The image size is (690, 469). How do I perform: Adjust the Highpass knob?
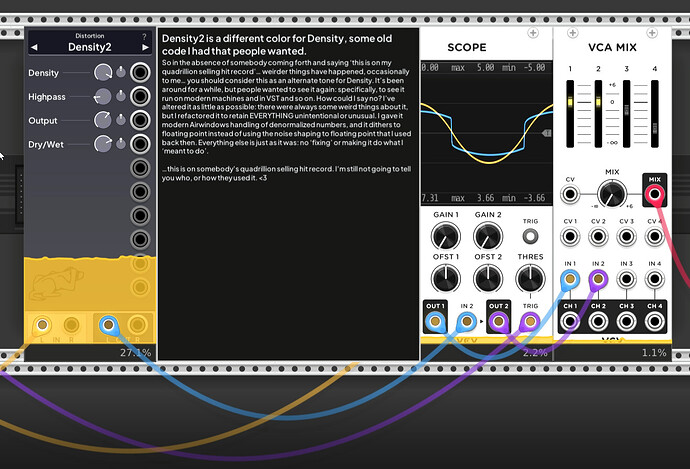103,96
